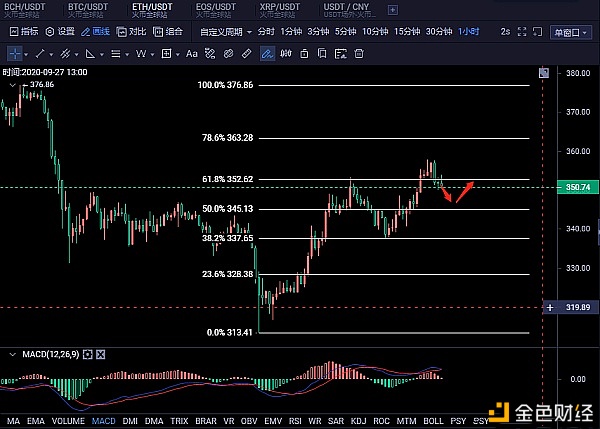
Task: Click the pop-out window icon
Action: (x=538, y=32)
